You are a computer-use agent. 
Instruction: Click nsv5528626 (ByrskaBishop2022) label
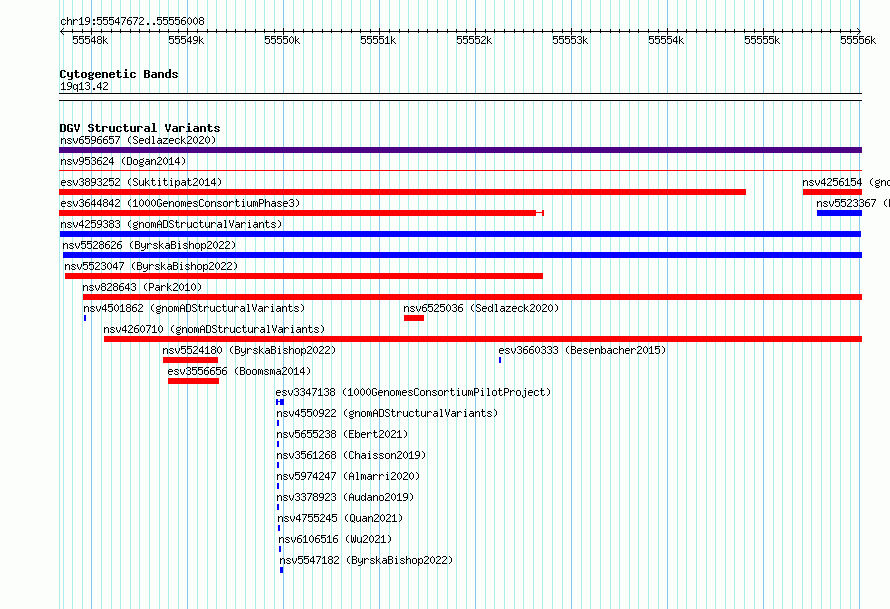[x=149, y=245]
